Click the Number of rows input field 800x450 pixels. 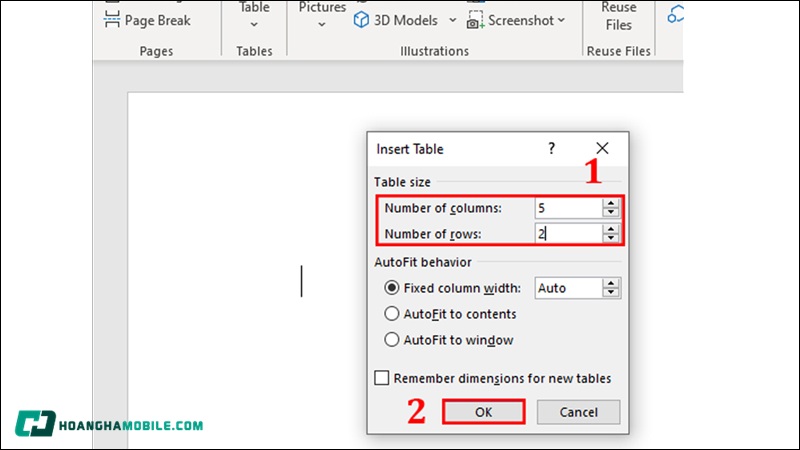tap(568, 234)
